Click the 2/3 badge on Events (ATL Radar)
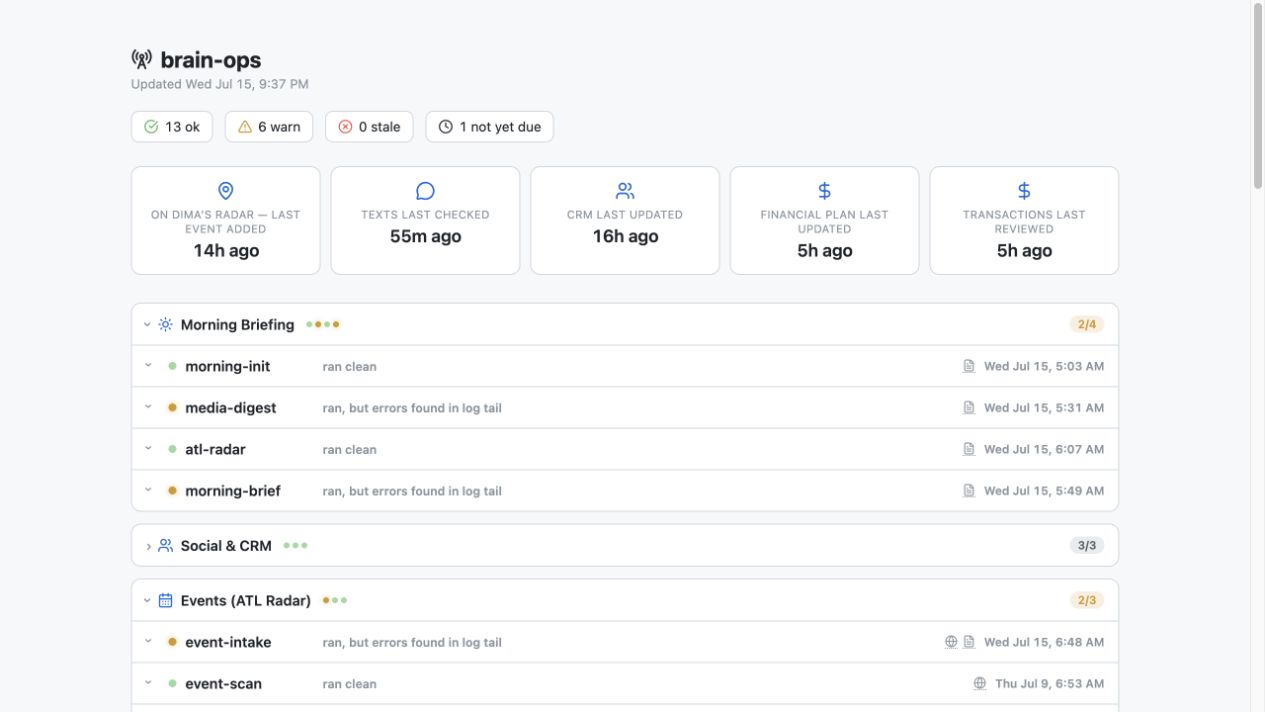The image size is (1265, 712). pyautogui.click(x=1087, y=601)
